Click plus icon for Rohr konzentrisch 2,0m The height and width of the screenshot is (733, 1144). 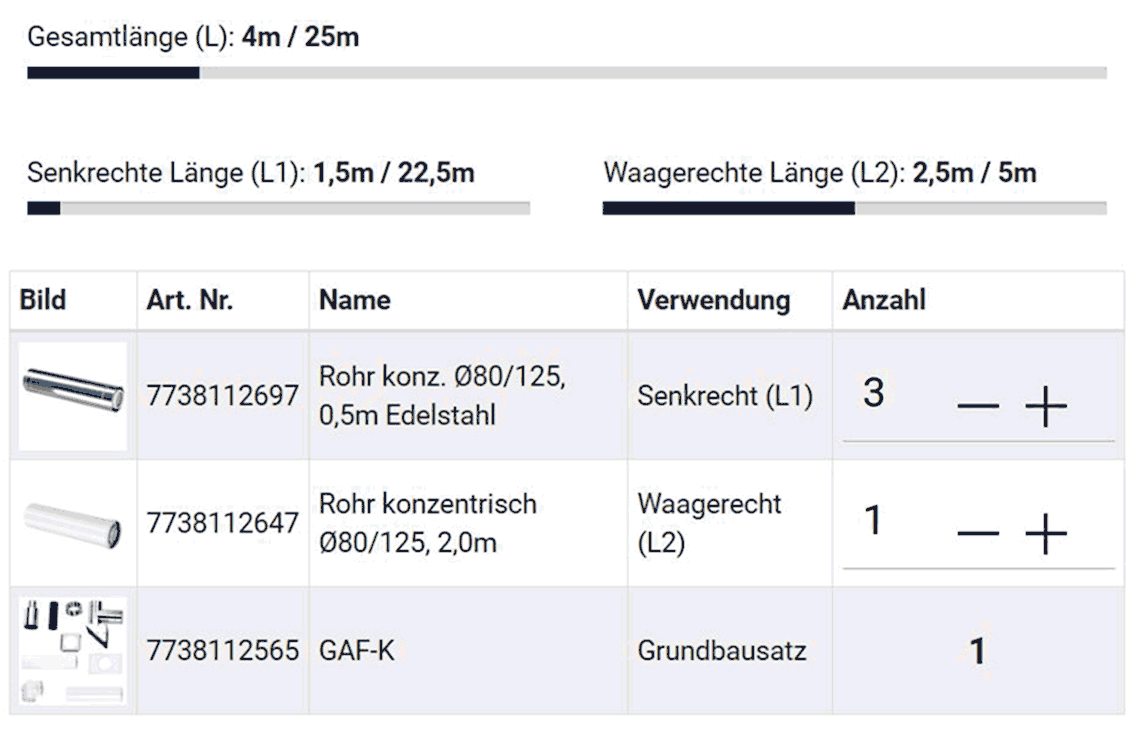[1046, 533]
